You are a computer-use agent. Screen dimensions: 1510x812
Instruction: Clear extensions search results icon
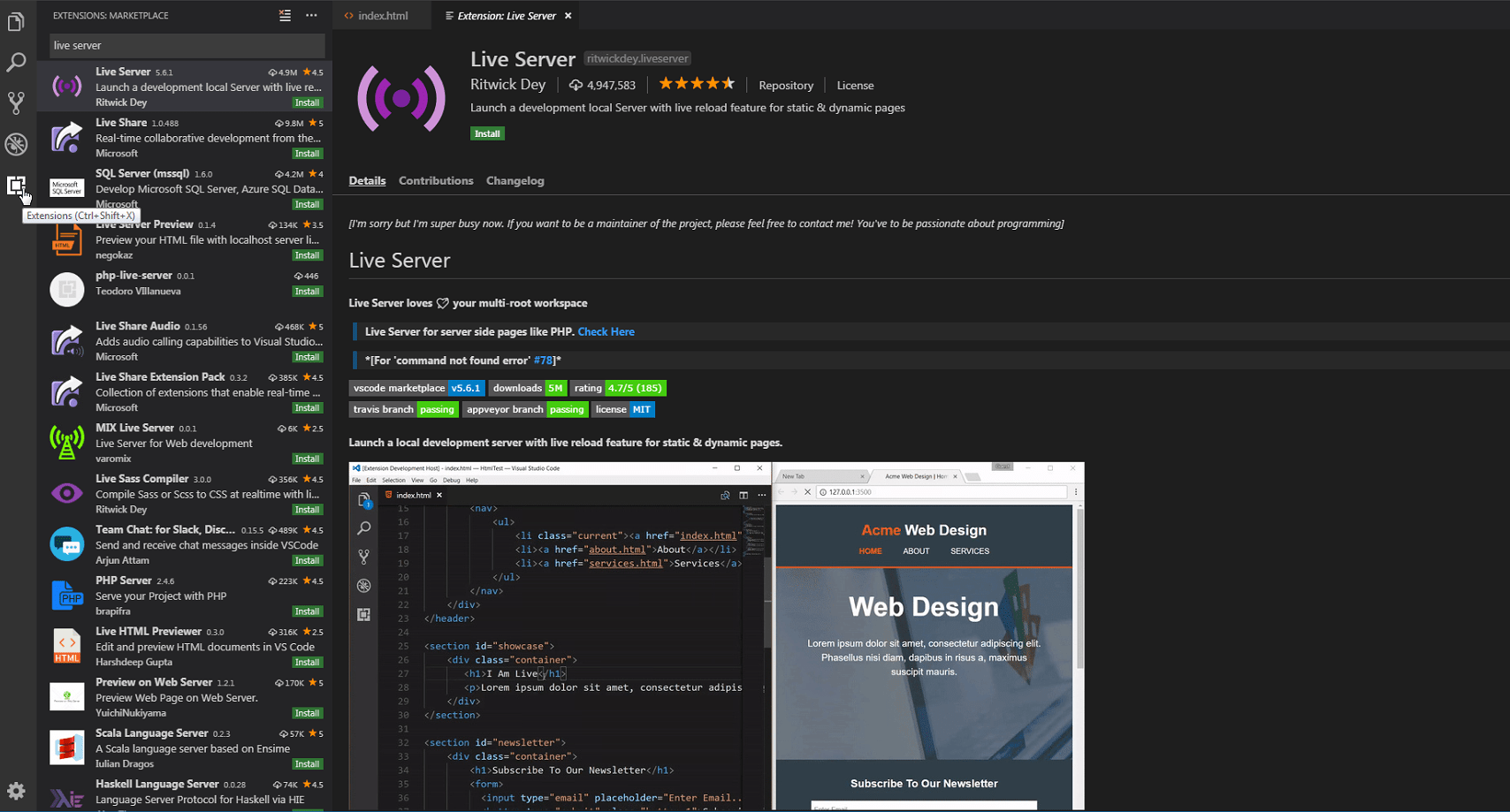(x=285, y=15)
